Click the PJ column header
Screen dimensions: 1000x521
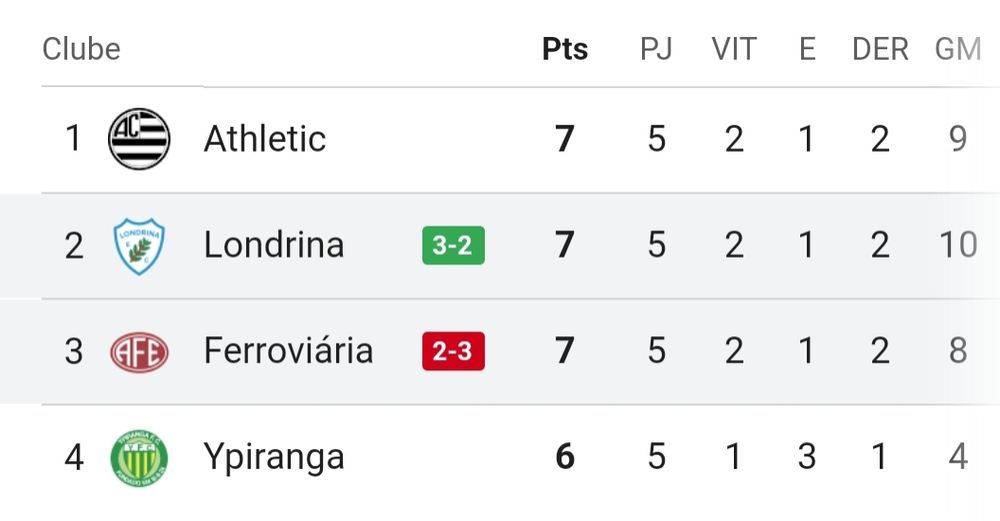[656, 49]
